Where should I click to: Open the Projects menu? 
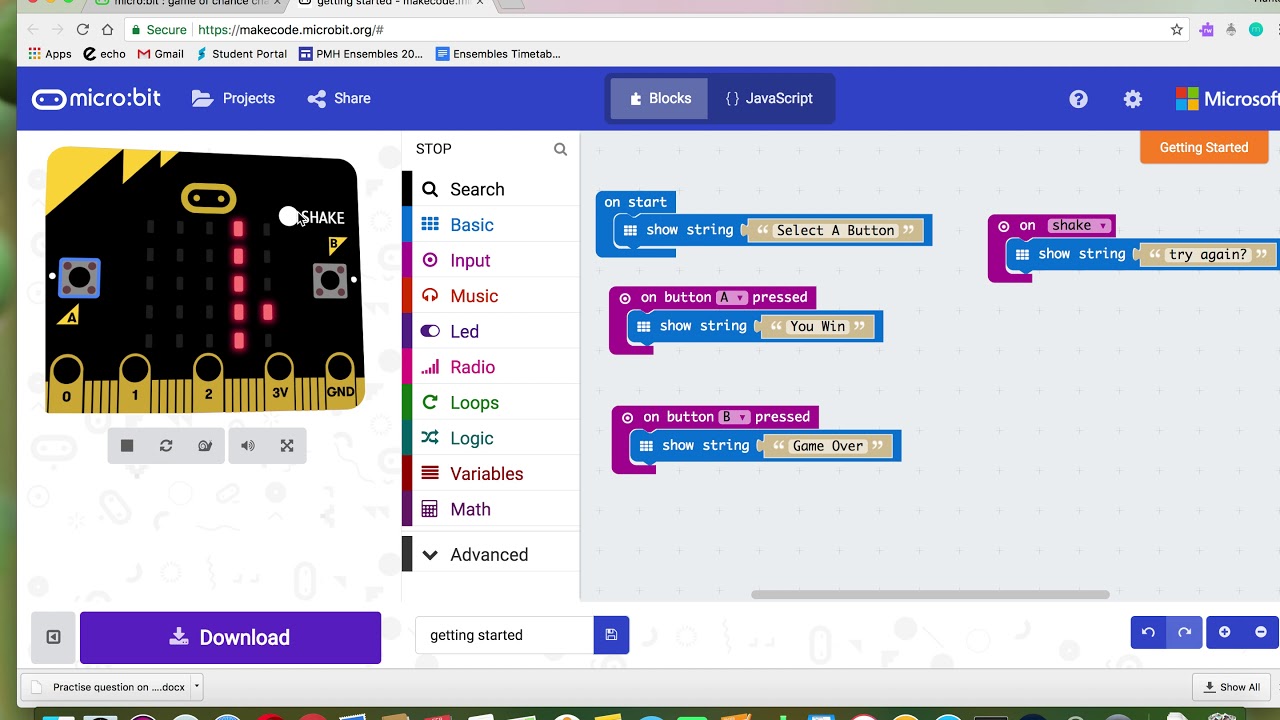[x=234, y=98]
